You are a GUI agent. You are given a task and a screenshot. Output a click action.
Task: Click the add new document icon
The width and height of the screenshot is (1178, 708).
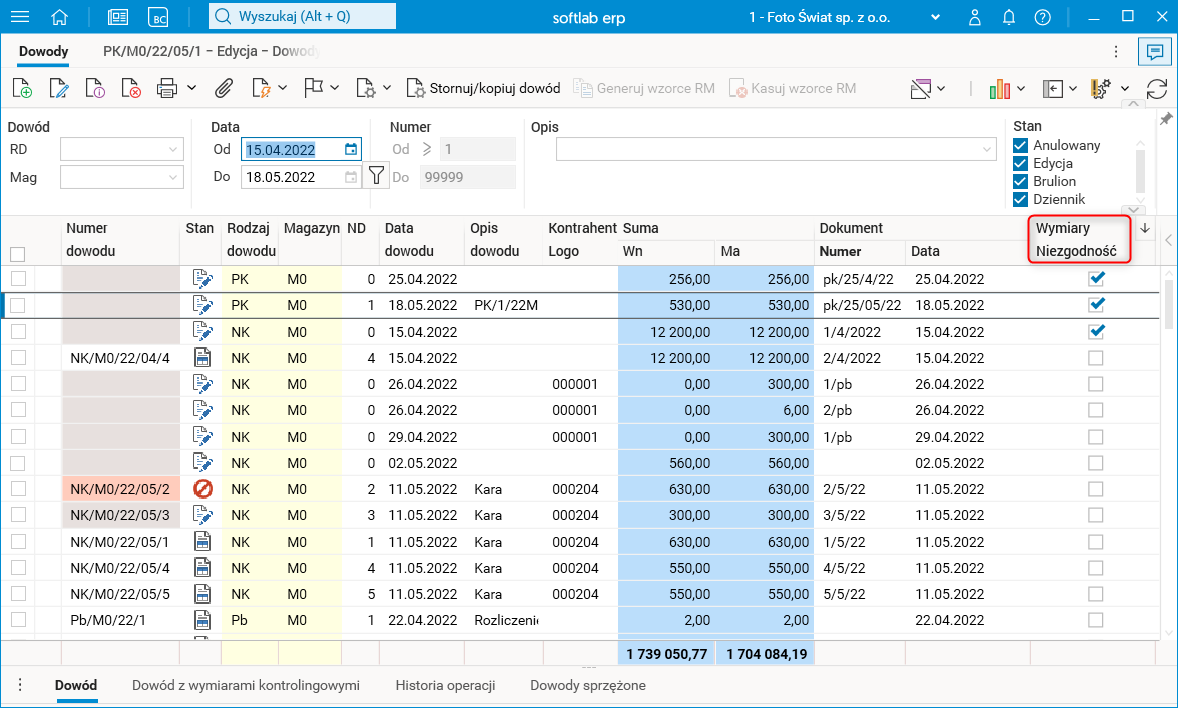point(21,89)
